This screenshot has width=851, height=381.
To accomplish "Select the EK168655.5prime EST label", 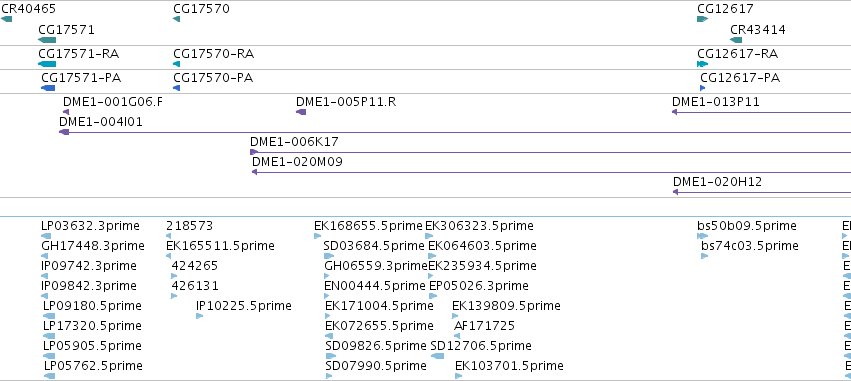I will coord(369,226).
